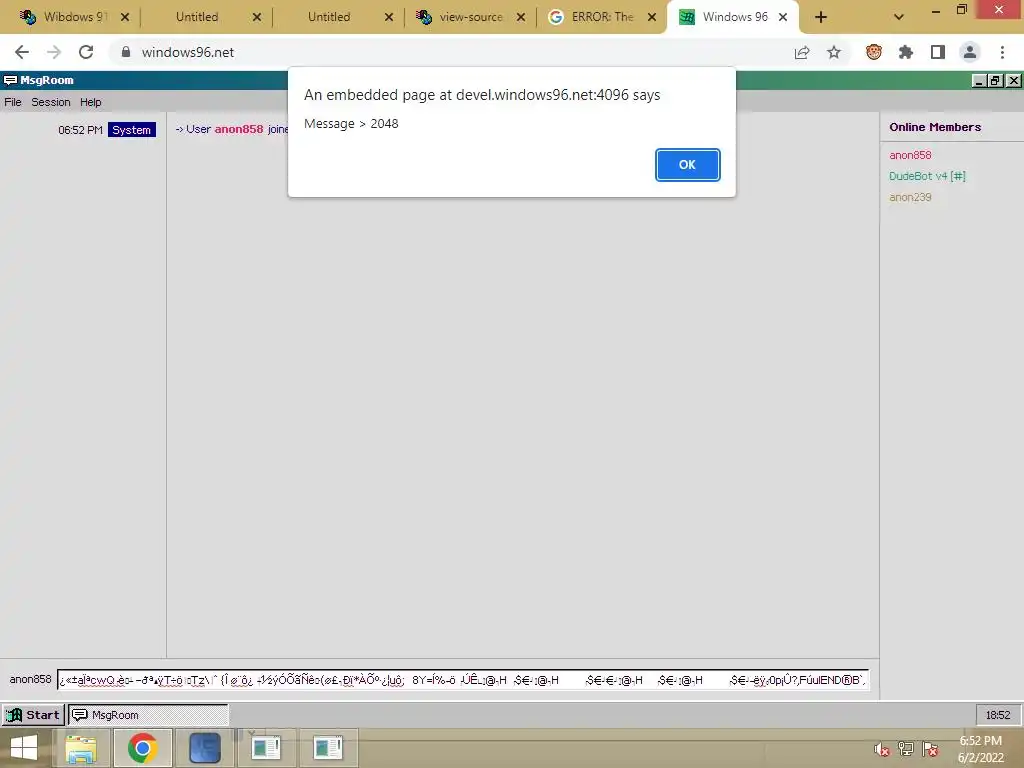Click the site lock icon

[126, 52]
